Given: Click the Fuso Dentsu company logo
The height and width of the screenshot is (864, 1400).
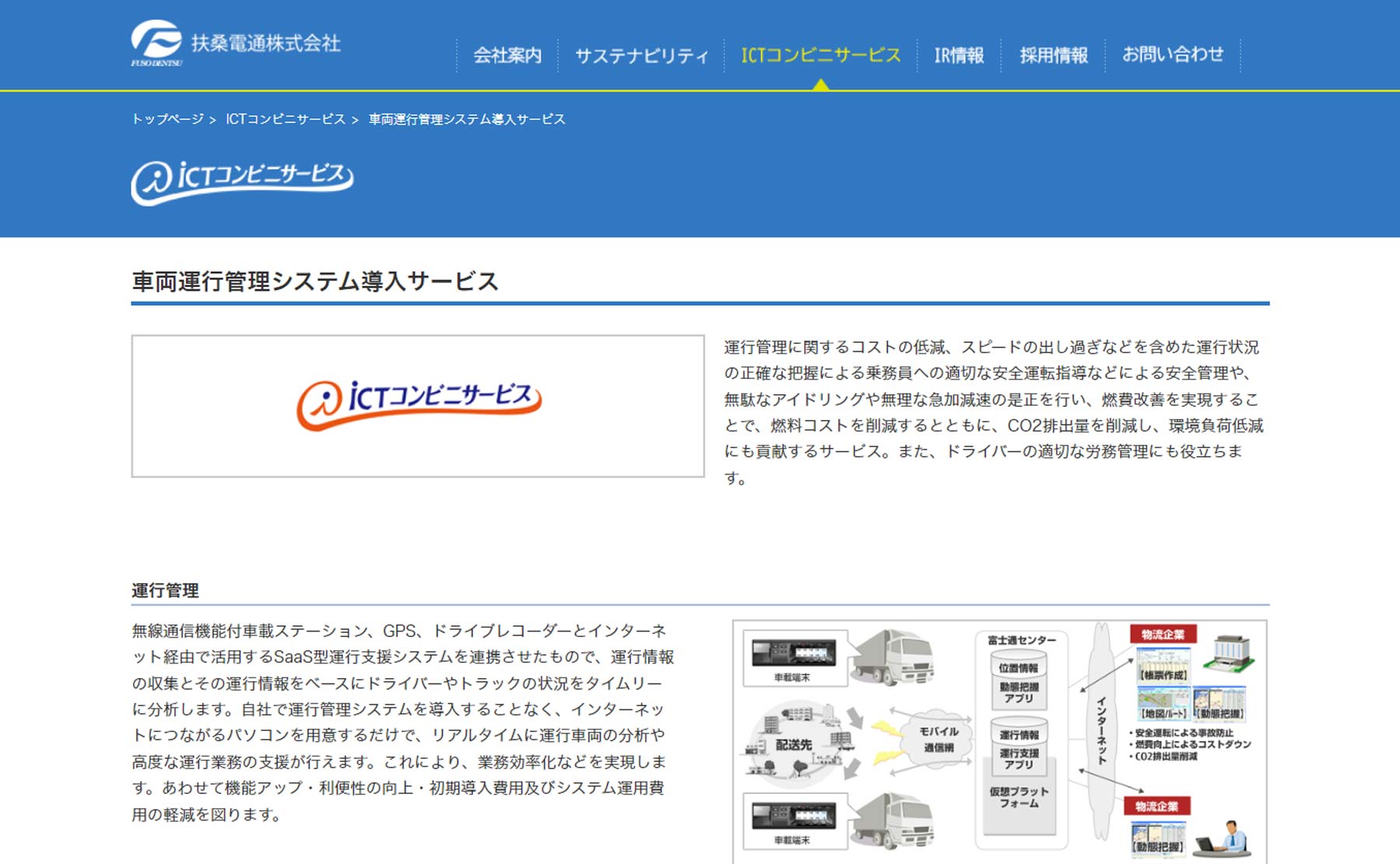Looking at the screenshot, I should pyautogui.click(x=236, y=44).
